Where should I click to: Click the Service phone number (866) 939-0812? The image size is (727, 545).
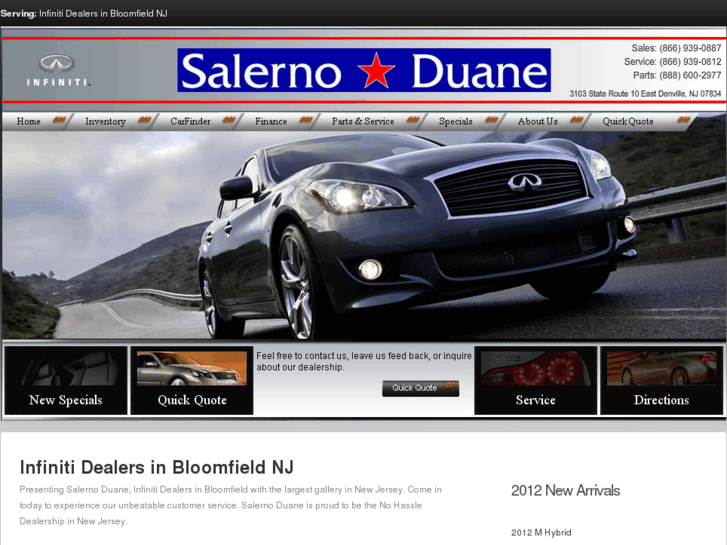690,62
